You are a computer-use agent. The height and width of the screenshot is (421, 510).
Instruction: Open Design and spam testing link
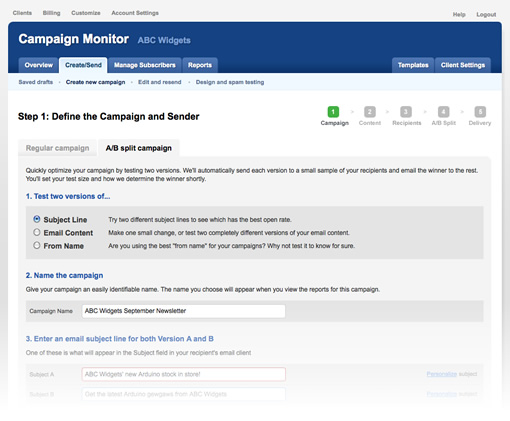coord(230,82)
